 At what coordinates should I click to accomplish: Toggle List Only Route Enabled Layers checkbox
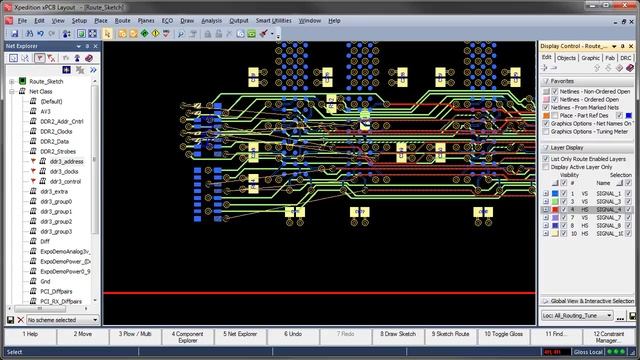(x=546, y=159)
